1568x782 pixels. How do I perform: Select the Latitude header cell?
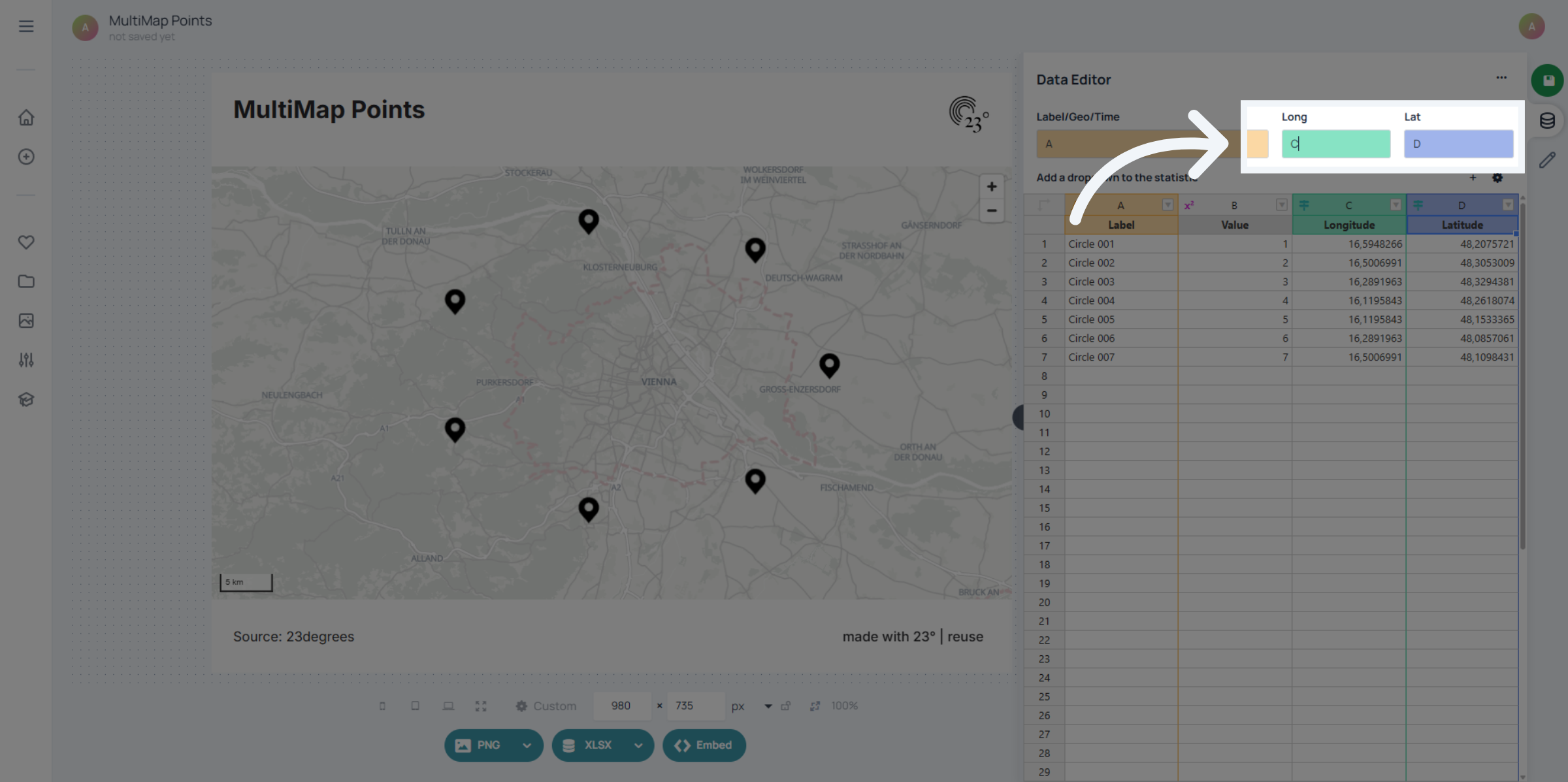coord(1462,225)
